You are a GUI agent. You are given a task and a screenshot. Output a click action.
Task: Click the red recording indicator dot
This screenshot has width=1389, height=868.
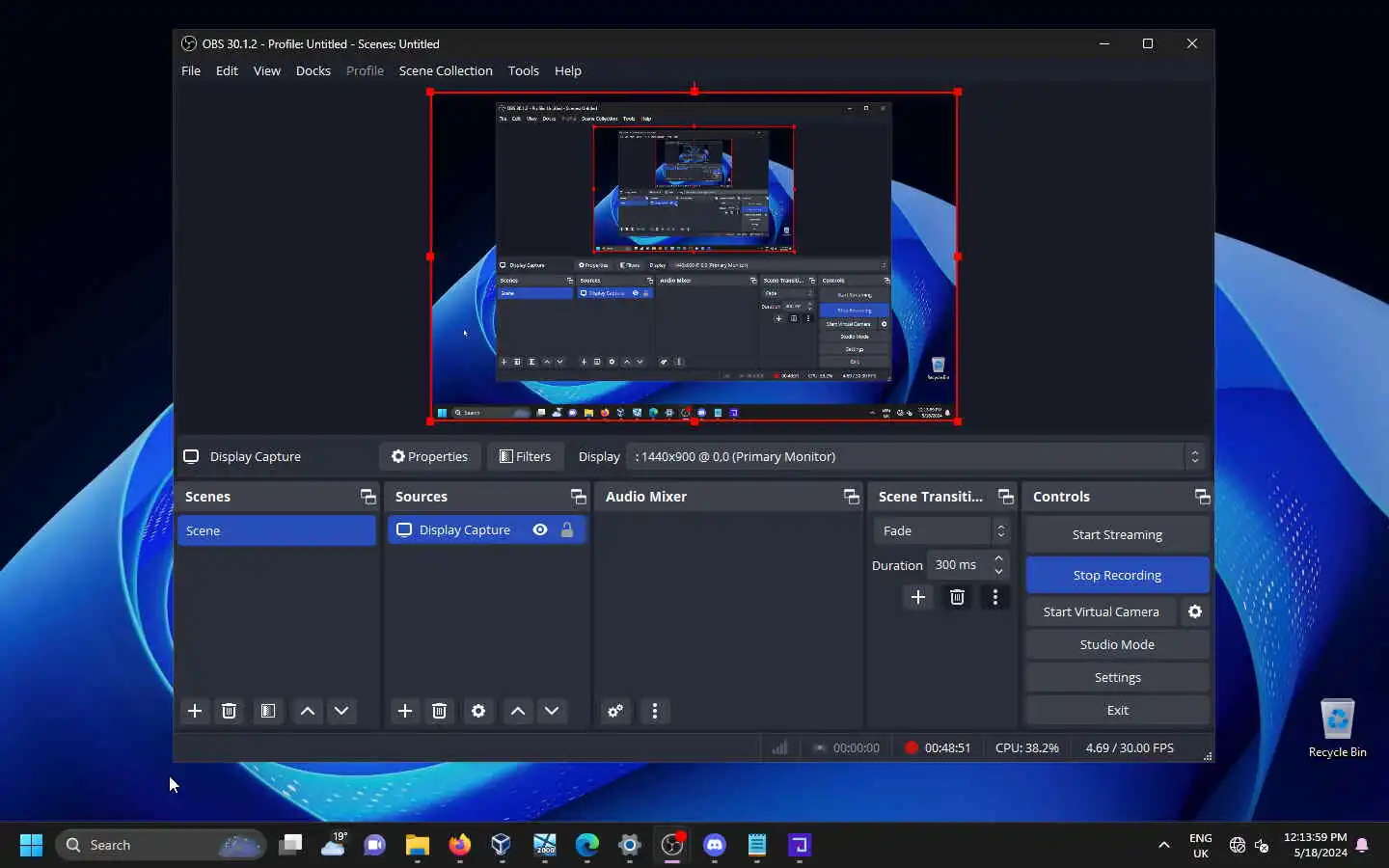click(x=911, y=747)
